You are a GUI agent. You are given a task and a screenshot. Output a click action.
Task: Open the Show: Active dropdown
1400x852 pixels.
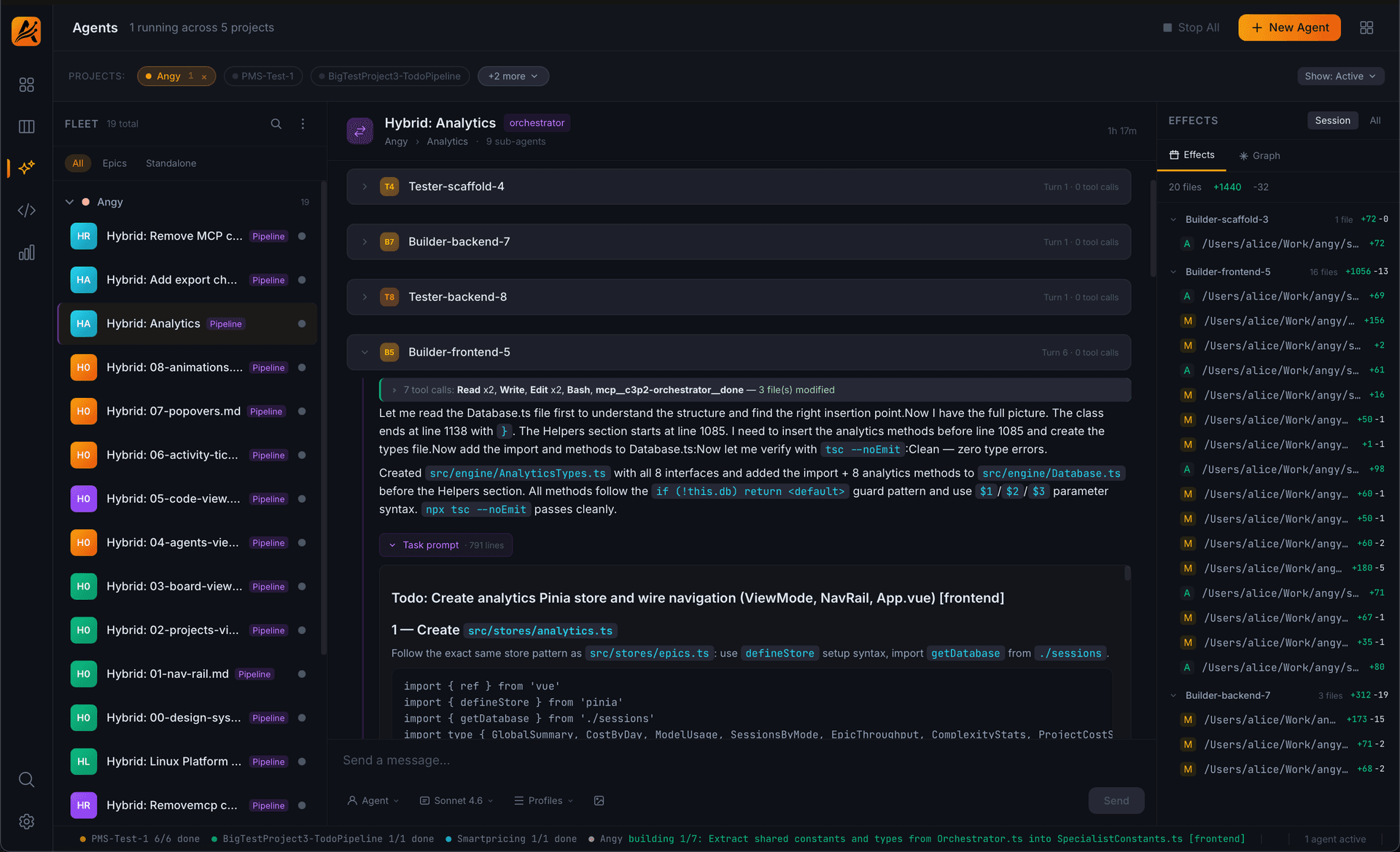[1339, 76]
